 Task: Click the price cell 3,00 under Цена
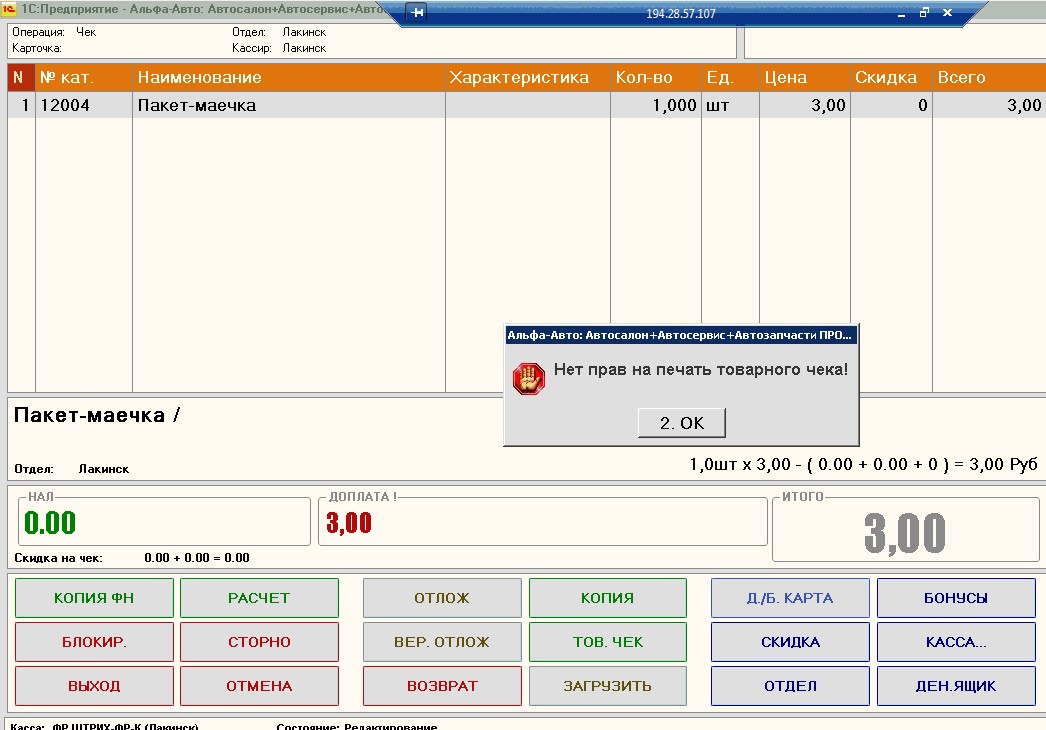(x=805, y=105)
